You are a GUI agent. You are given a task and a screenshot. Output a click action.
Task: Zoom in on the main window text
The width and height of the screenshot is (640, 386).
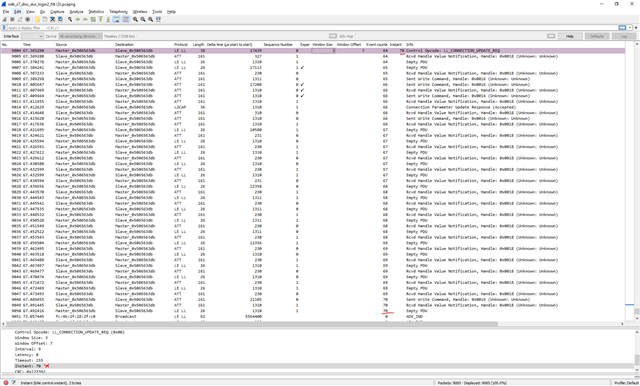click(135, 19)
